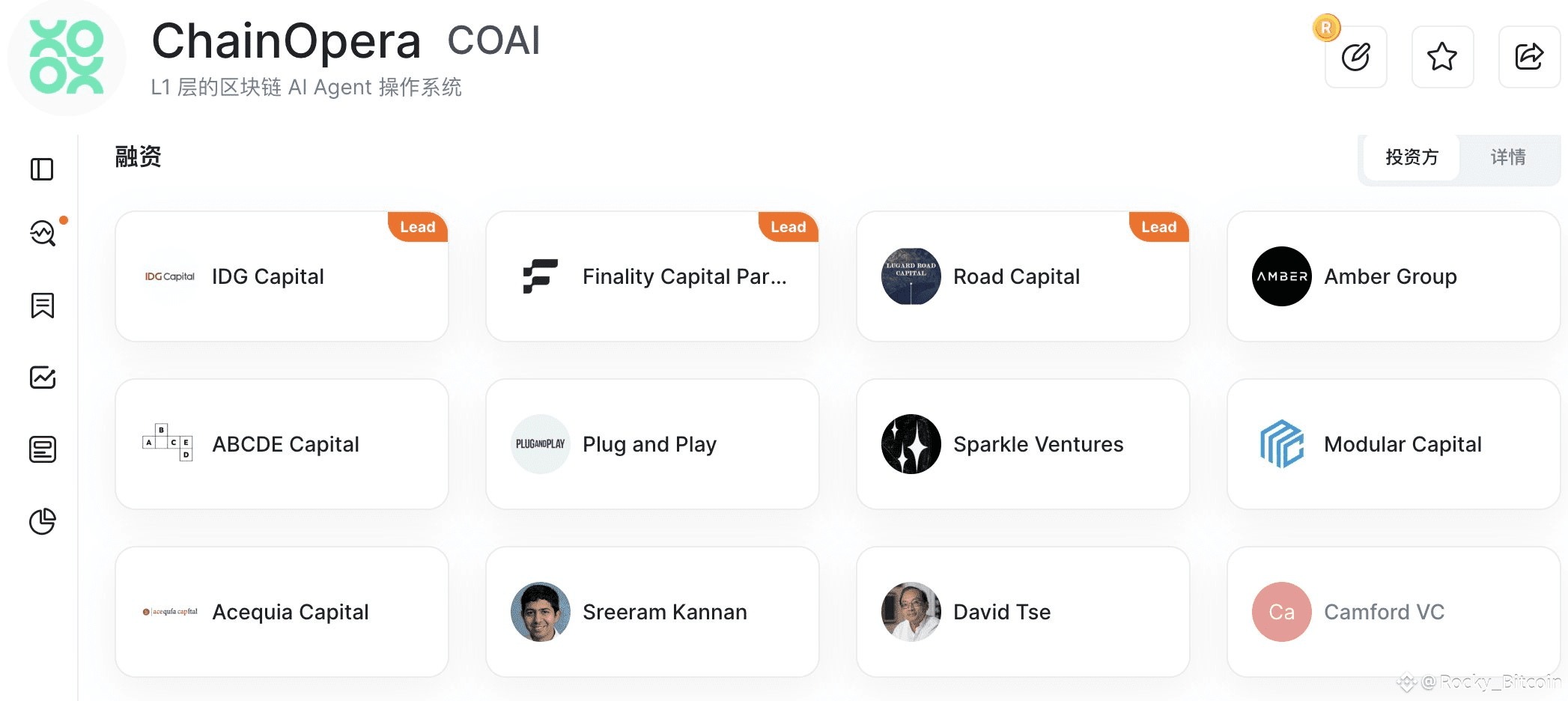
Task: Open the bookmark list sidebar icon
Action: [43, 306]
